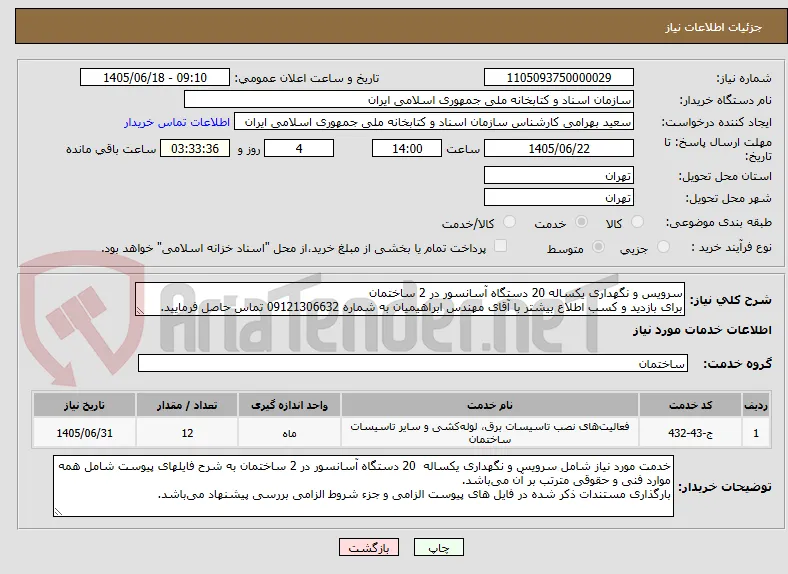Click the deadline date field 1405/06/22
Image resolution: width=788 pixels, height=574 pixels.
coord(559,148)
